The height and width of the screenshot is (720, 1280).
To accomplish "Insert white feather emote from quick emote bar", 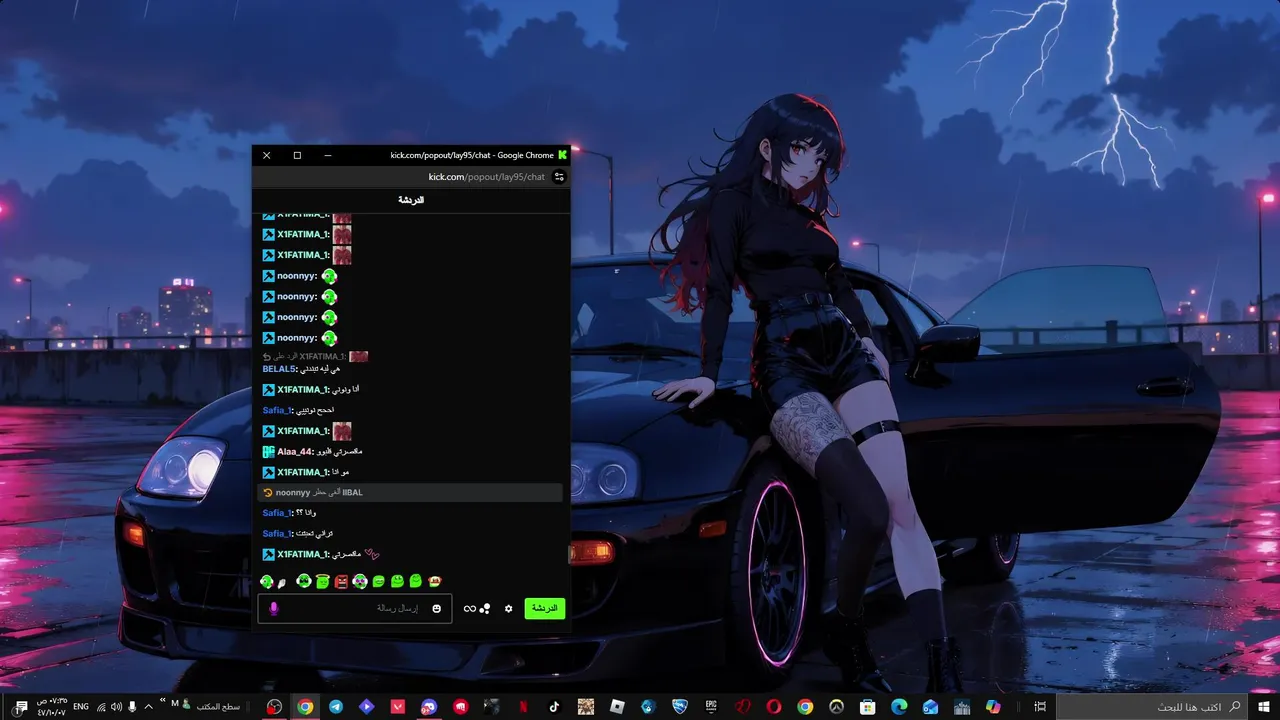I will point(281,582).
